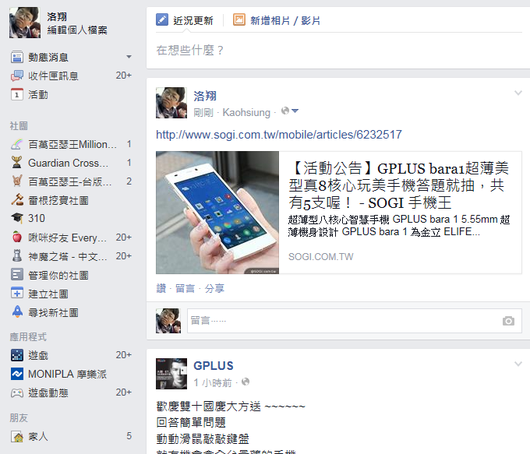Click the 活動 calendar icon
The image size is (530, 454).
click(17, 94)
